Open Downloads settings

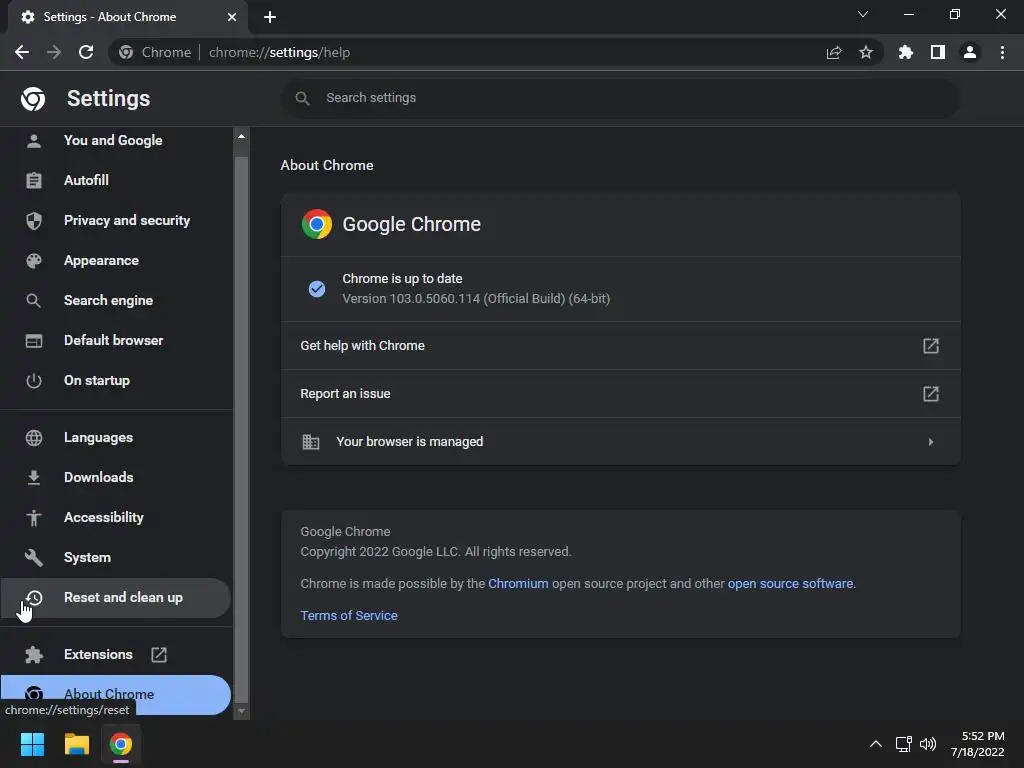(116, 477)
